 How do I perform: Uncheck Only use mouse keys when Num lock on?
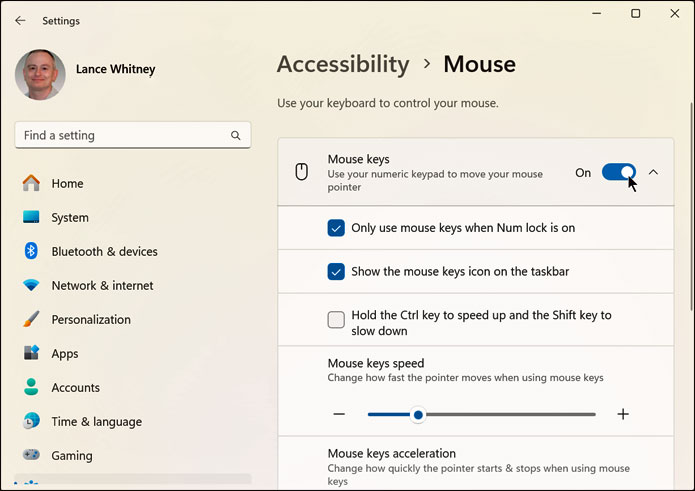click(x=336, y=228)
